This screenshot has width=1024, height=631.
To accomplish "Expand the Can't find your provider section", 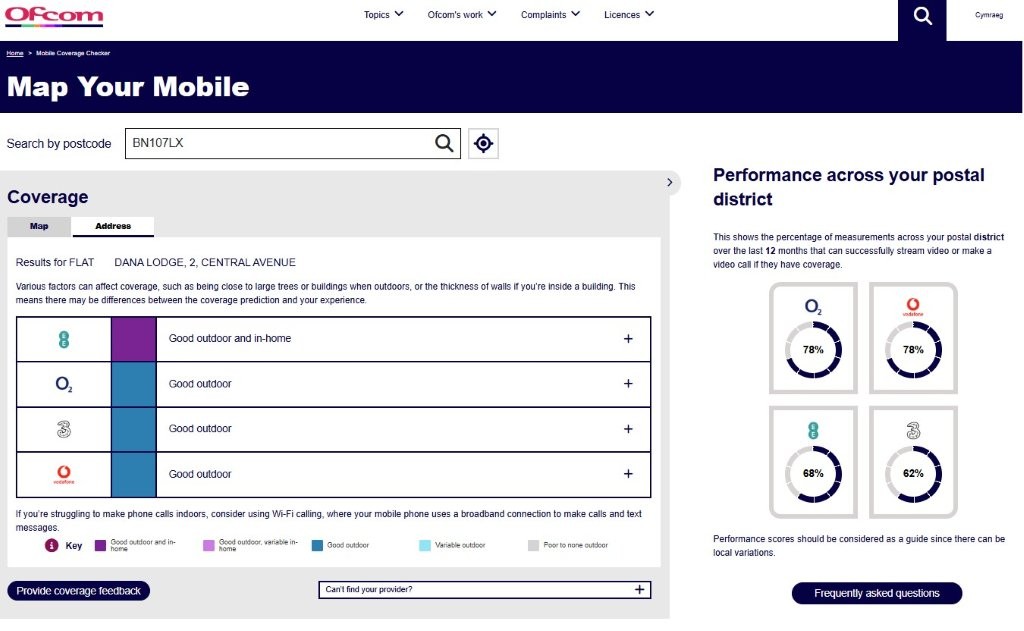I will (x=639, y=590).
